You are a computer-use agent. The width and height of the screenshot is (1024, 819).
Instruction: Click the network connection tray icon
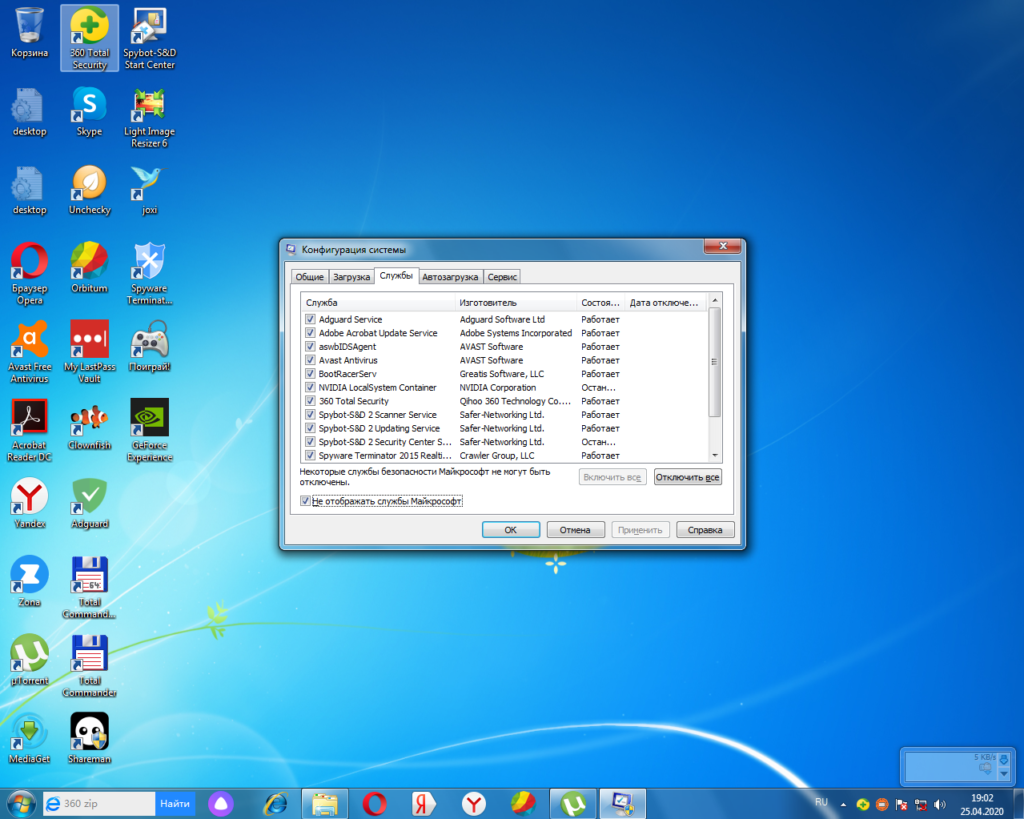click(921, 805)
